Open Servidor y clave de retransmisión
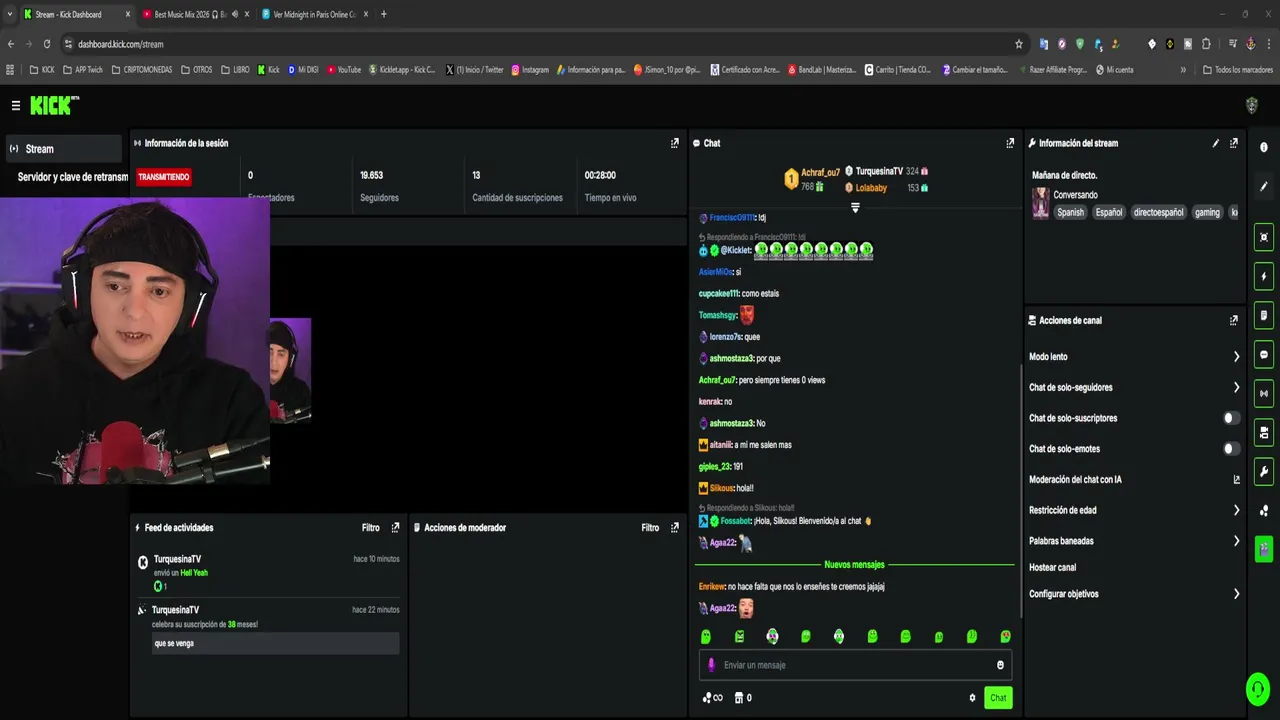This screenshot has width=1280, height=720. (x=73, y=177)
